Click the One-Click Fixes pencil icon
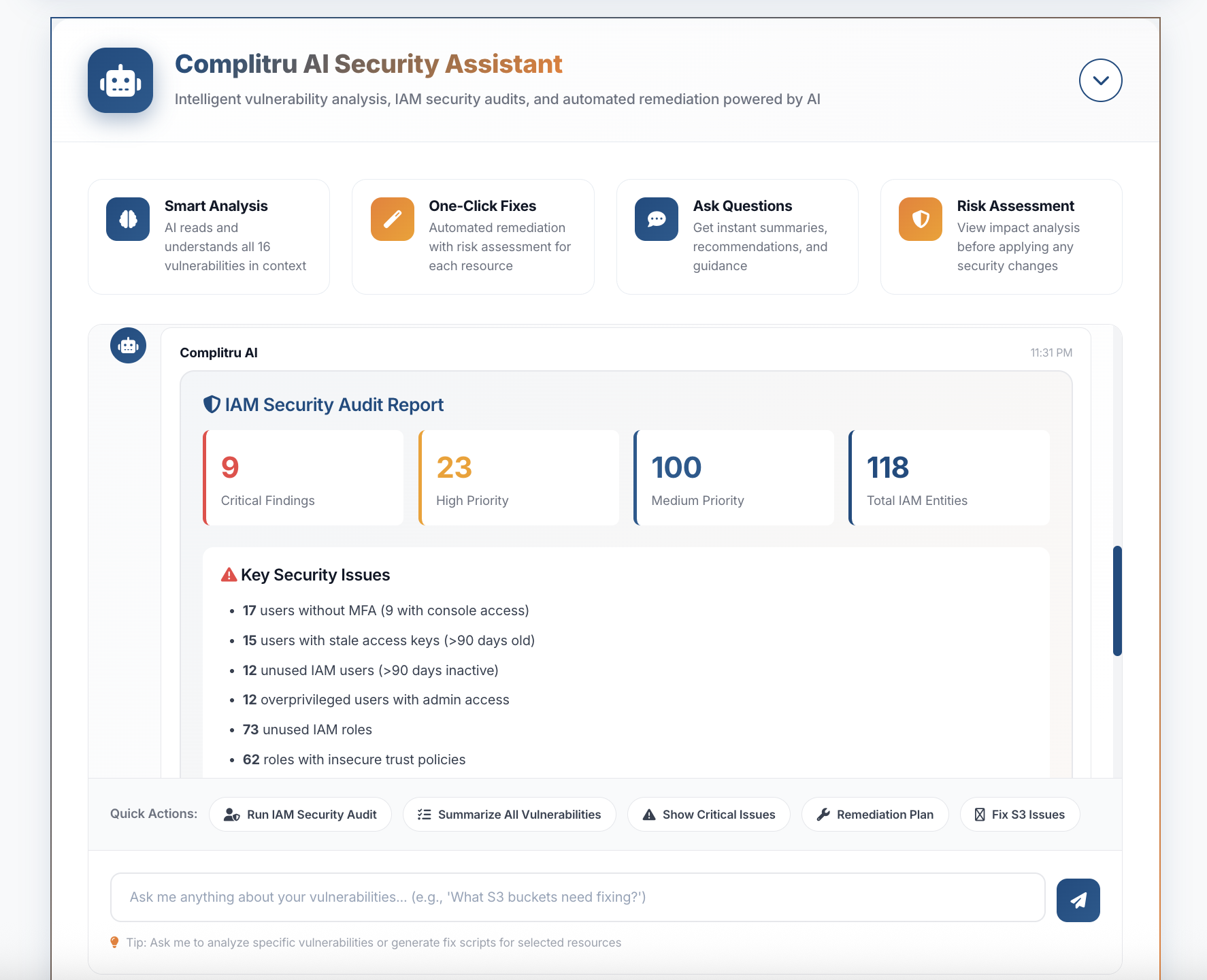The image size is (1207, 980). tap(392, 219)
